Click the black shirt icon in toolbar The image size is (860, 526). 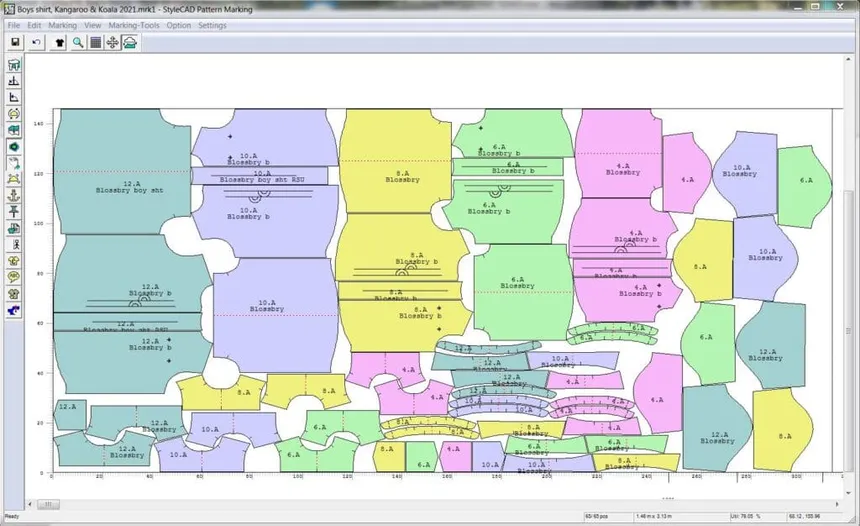click(58, 43)
